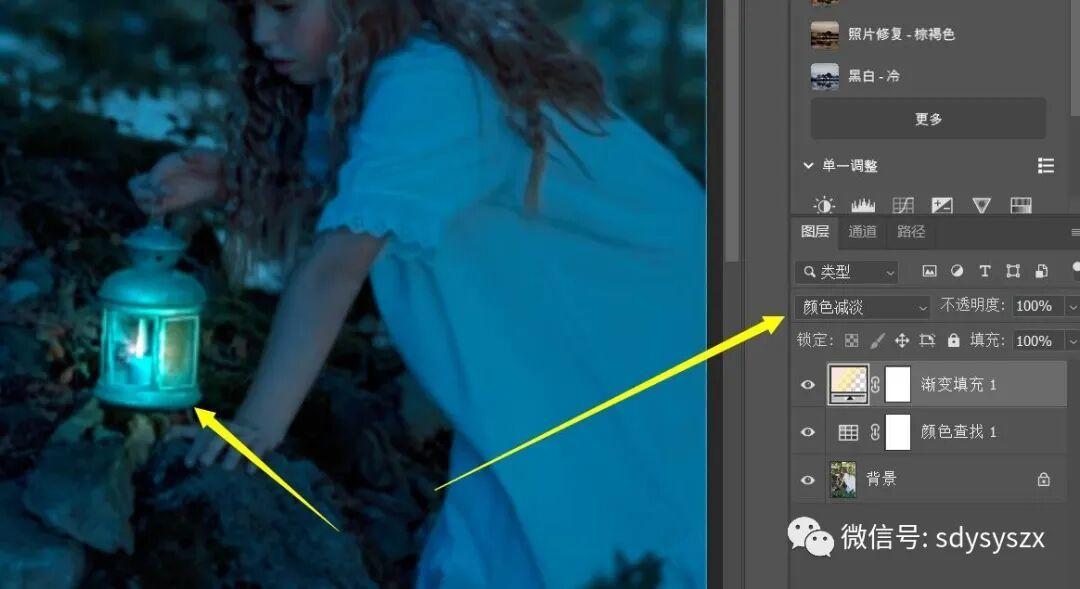
Task: Add a Vibrance adjustment
Action: point(982,205)
